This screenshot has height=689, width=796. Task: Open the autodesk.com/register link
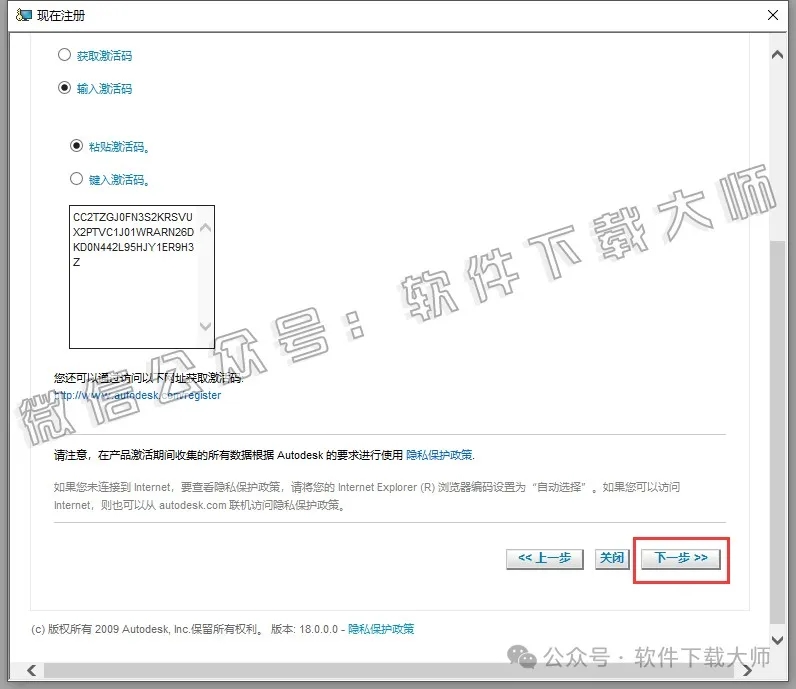pos(138,395)
